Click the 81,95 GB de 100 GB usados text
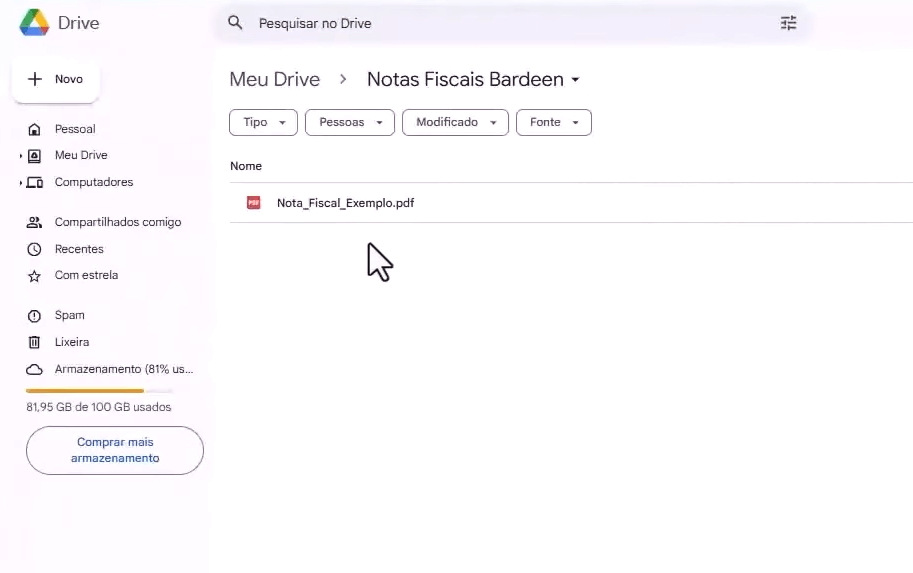 (98, 407)
